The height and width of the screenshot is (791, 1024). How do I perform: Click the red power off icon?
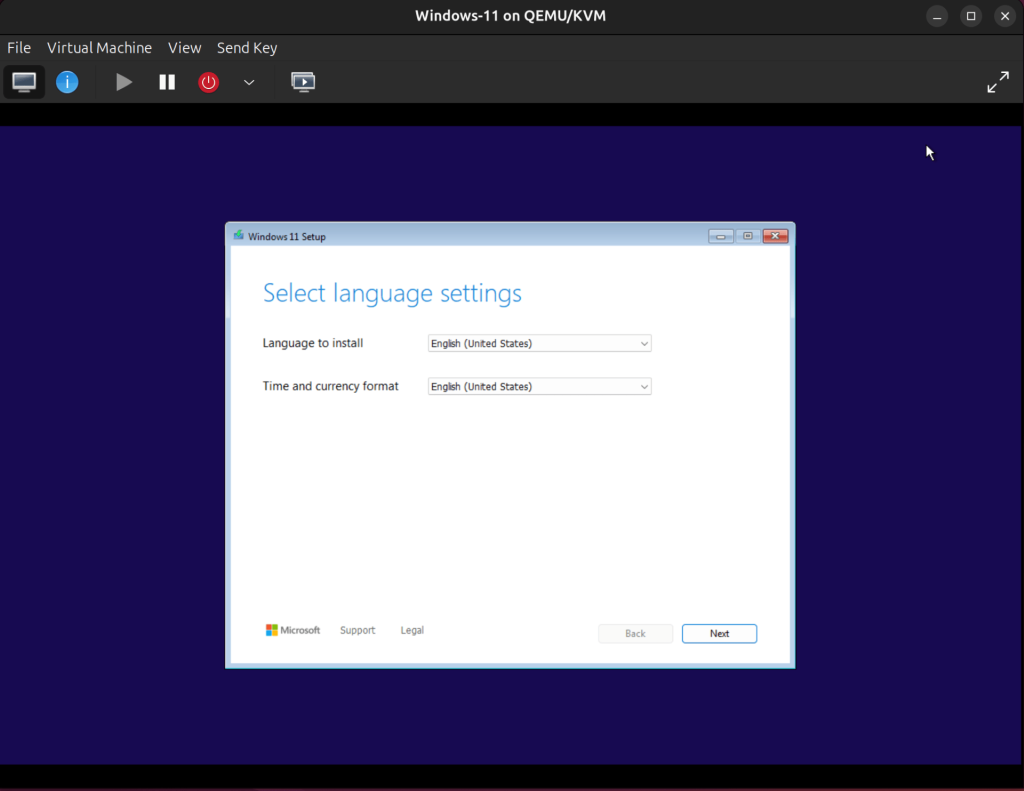coord(208,82)
